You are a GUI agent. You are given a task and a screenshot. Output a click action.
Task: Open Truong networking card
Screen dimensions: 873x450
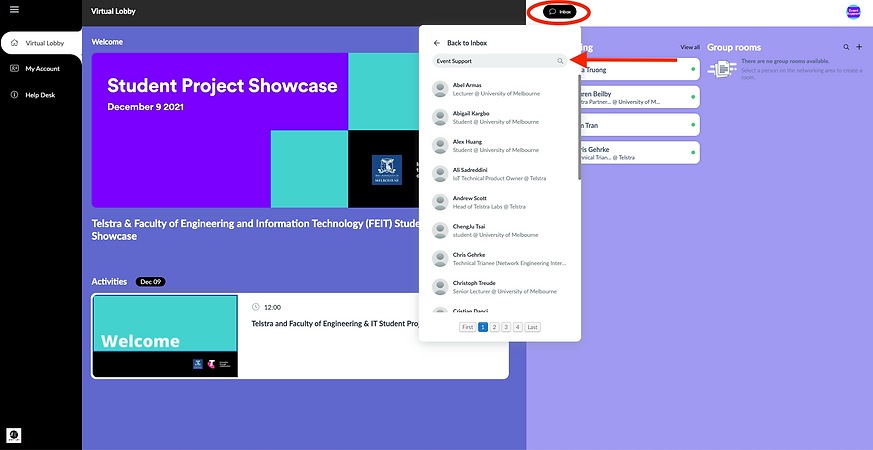point(640,69)
